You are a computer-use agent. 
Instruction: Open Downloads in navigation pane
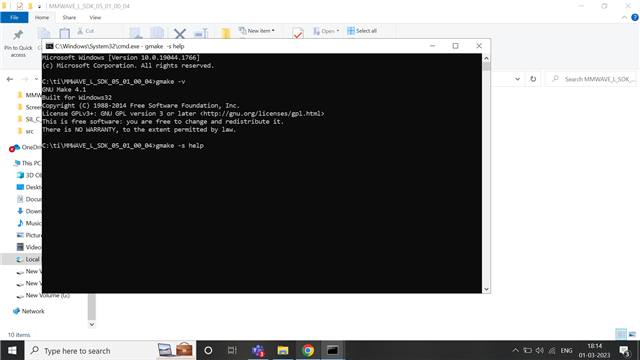[29, 211]
